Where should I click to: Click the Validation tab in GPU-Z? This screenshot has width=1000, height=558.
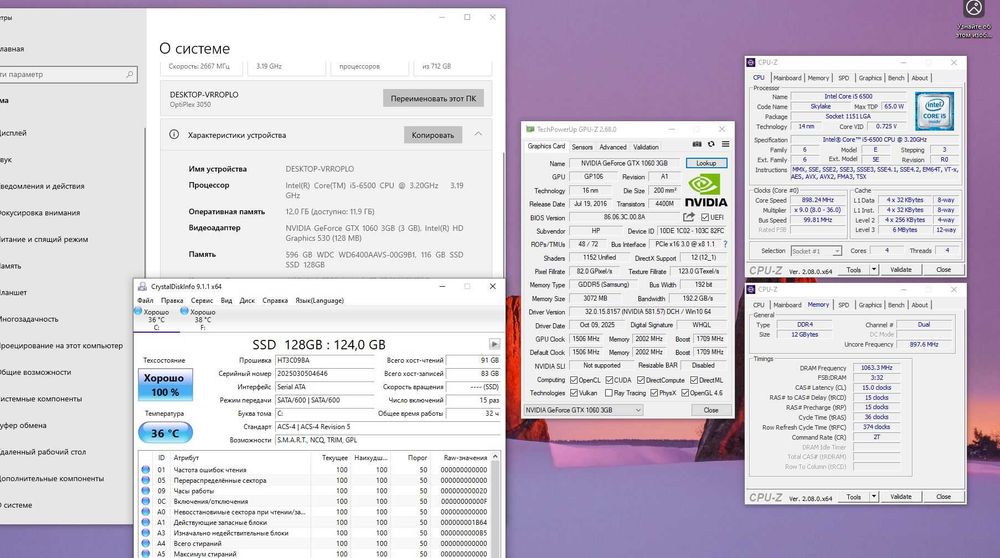click(x=646, y=147)
